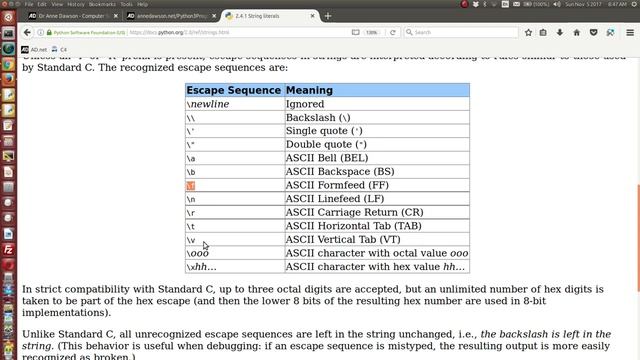The height and width of the screenshot is (360, 640).
Task: Go to the home page icon
Action: pyautogui.click(x=576, y=32)
